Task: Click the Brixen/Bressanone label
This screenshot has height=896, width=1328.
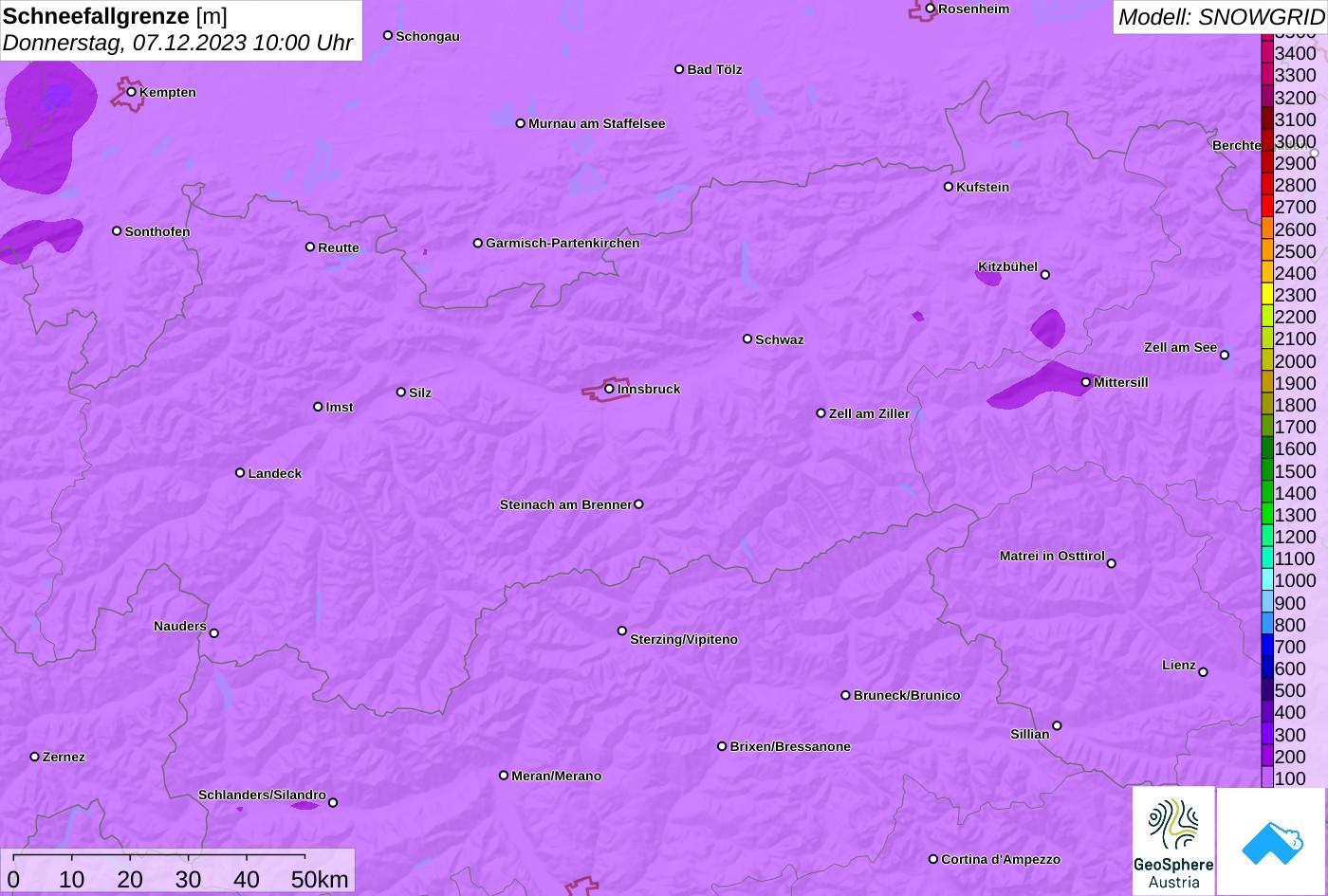Action: (x=790, y=746)
